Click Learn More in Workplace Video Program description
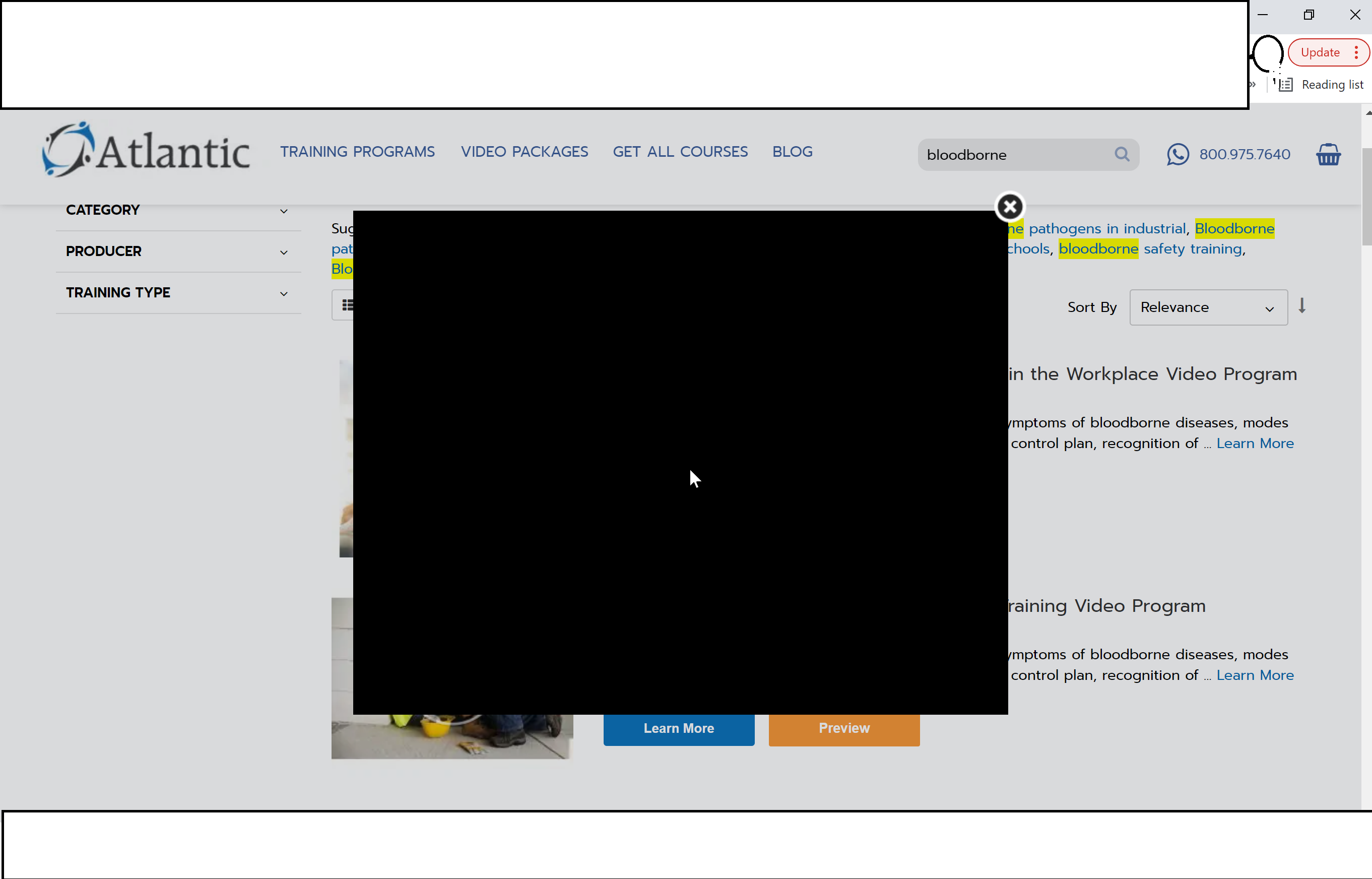Screen dimensions: 1372x879 point(1255,444)
